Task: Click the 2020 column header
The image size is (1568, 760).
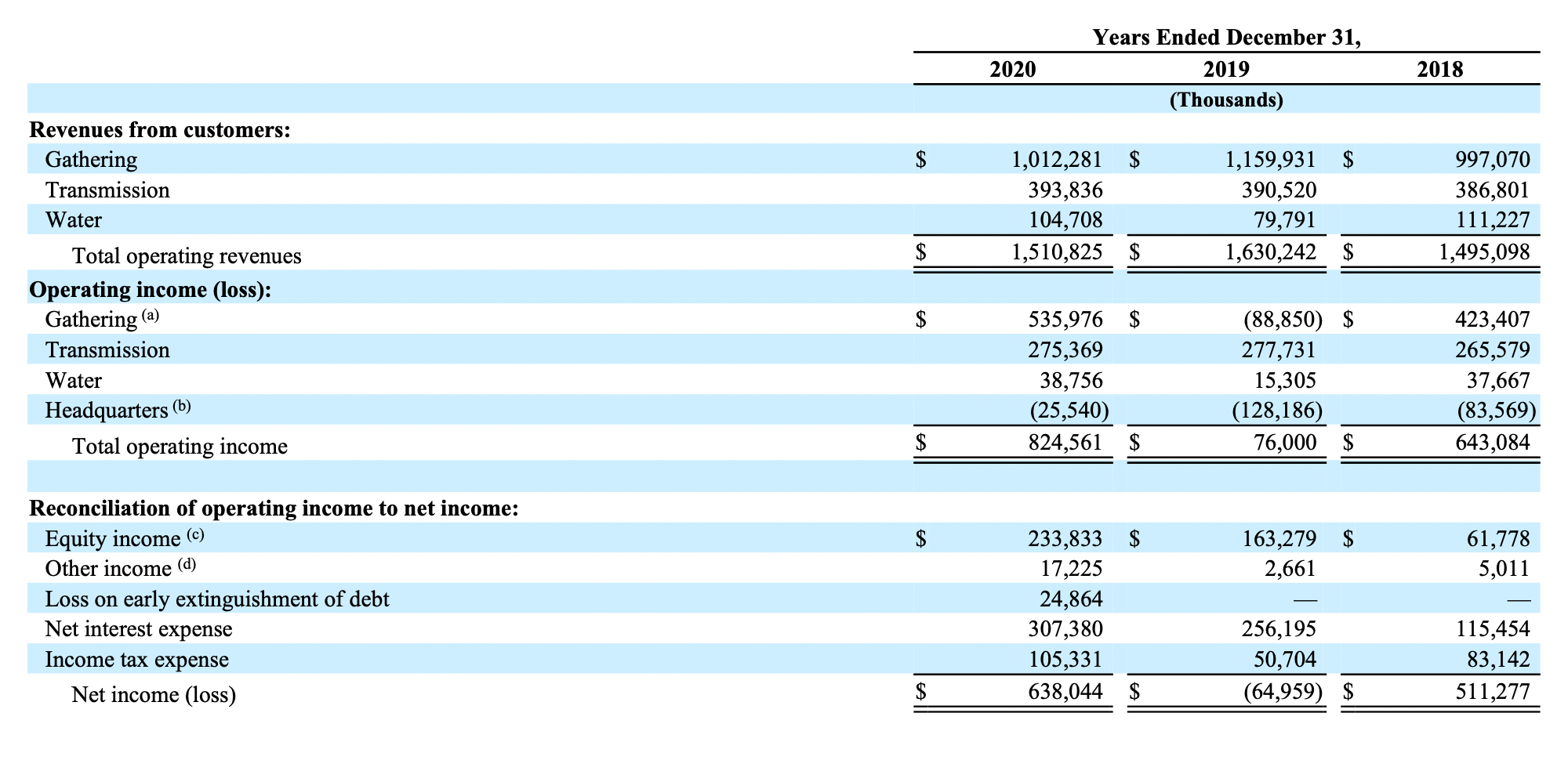Action: pos(1013,70)
